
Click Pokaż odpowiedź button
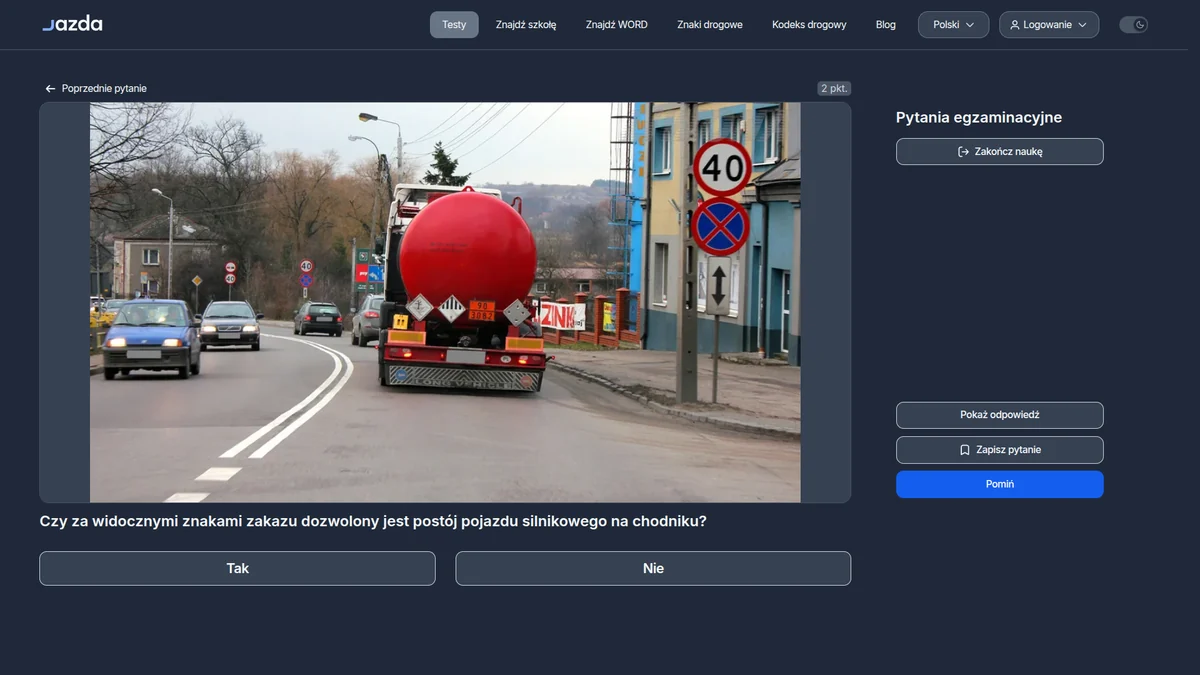(1000, 415)
